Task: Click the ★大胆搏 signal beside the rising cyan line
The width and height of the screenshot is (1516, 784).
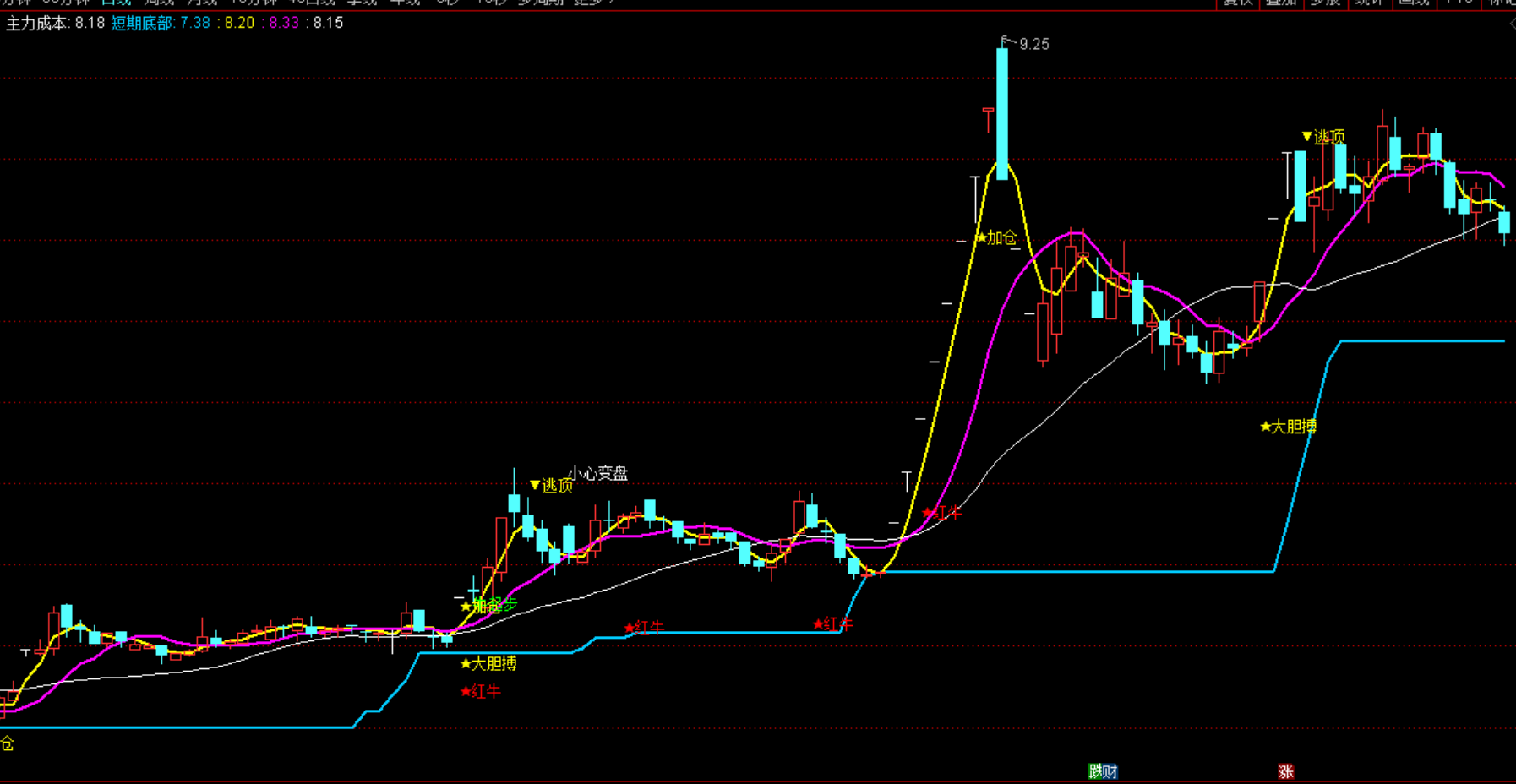Action: tap(1289, 427)
